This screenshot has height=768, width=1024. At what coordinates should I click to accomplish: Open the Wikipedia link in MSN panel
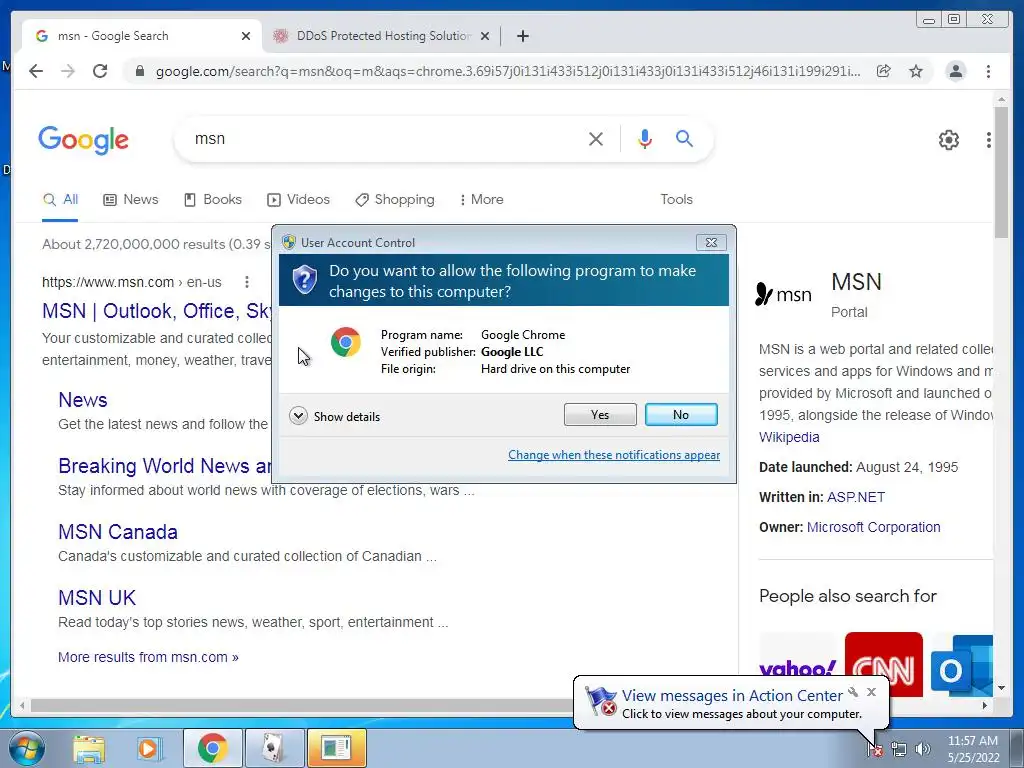(x=789, y=437)
